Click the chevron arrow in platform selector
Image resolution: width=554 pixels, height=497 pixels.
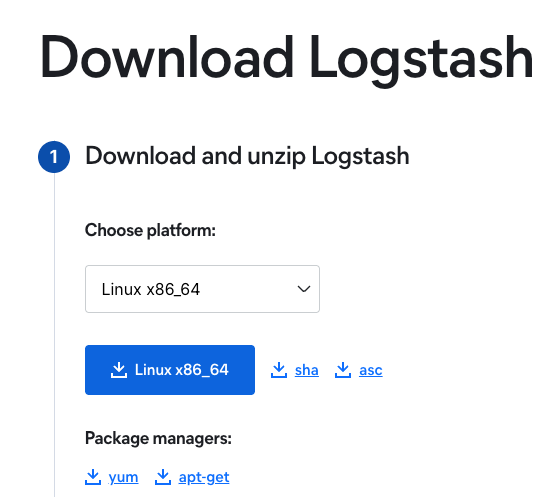pos(304,289)
